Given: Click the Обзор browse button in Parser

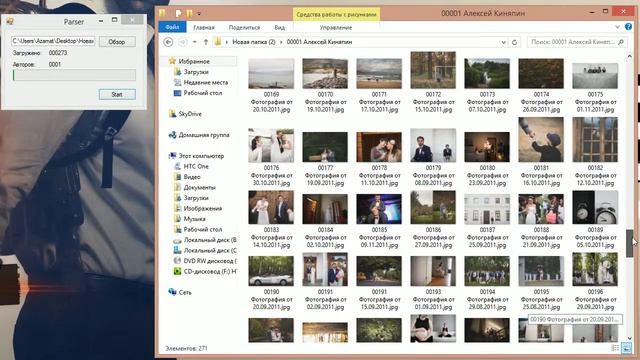Looking at the screenshot, I should click(x=117, y=42).
